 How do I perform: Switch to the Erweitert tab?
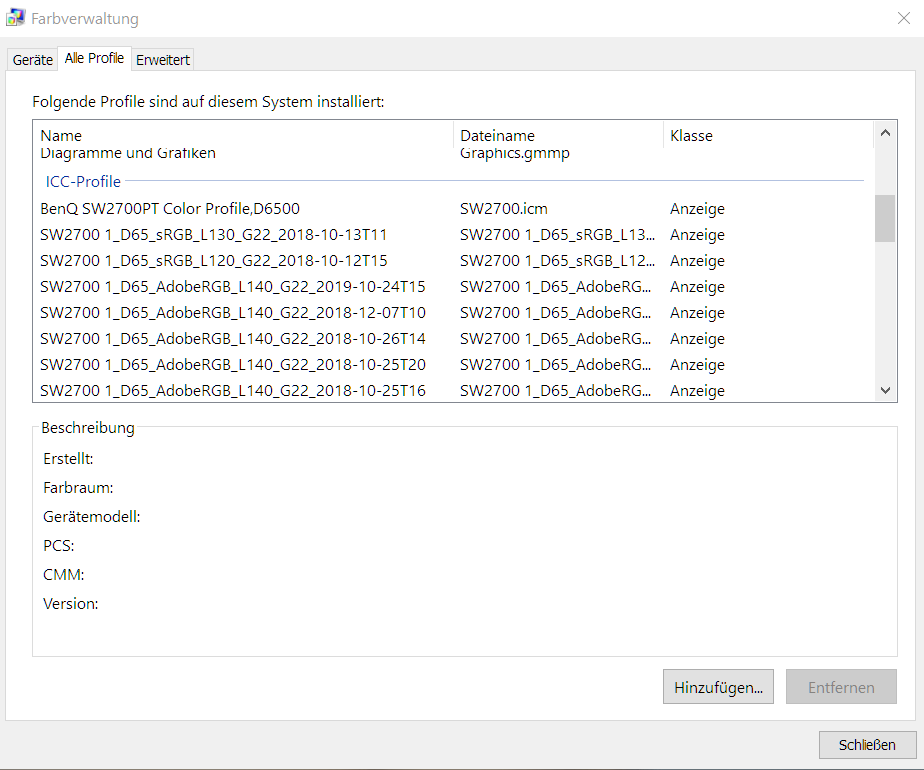point(163,60)
